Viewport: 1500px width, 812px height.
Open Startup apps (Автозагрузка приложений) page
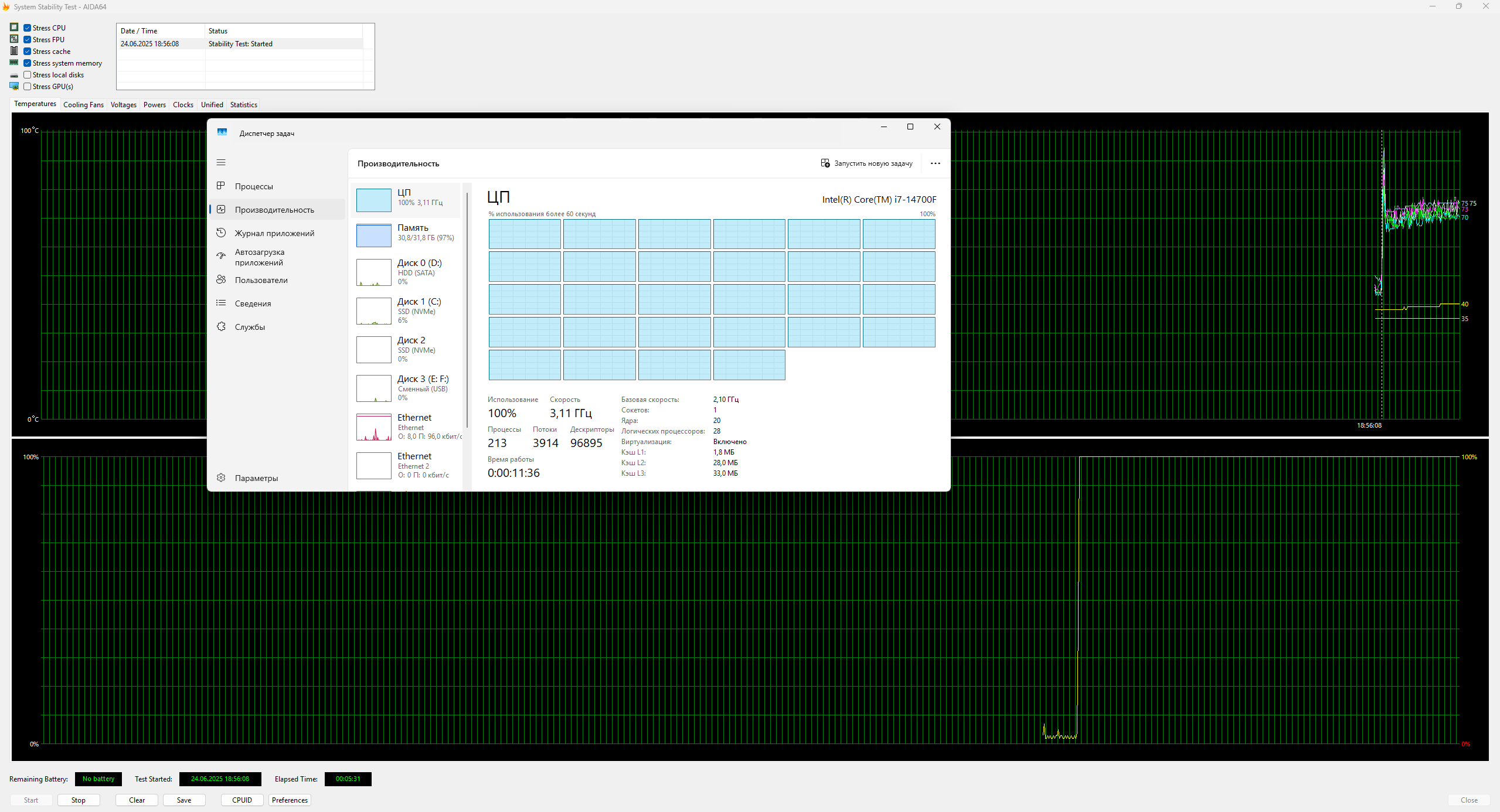click(259, 257)
